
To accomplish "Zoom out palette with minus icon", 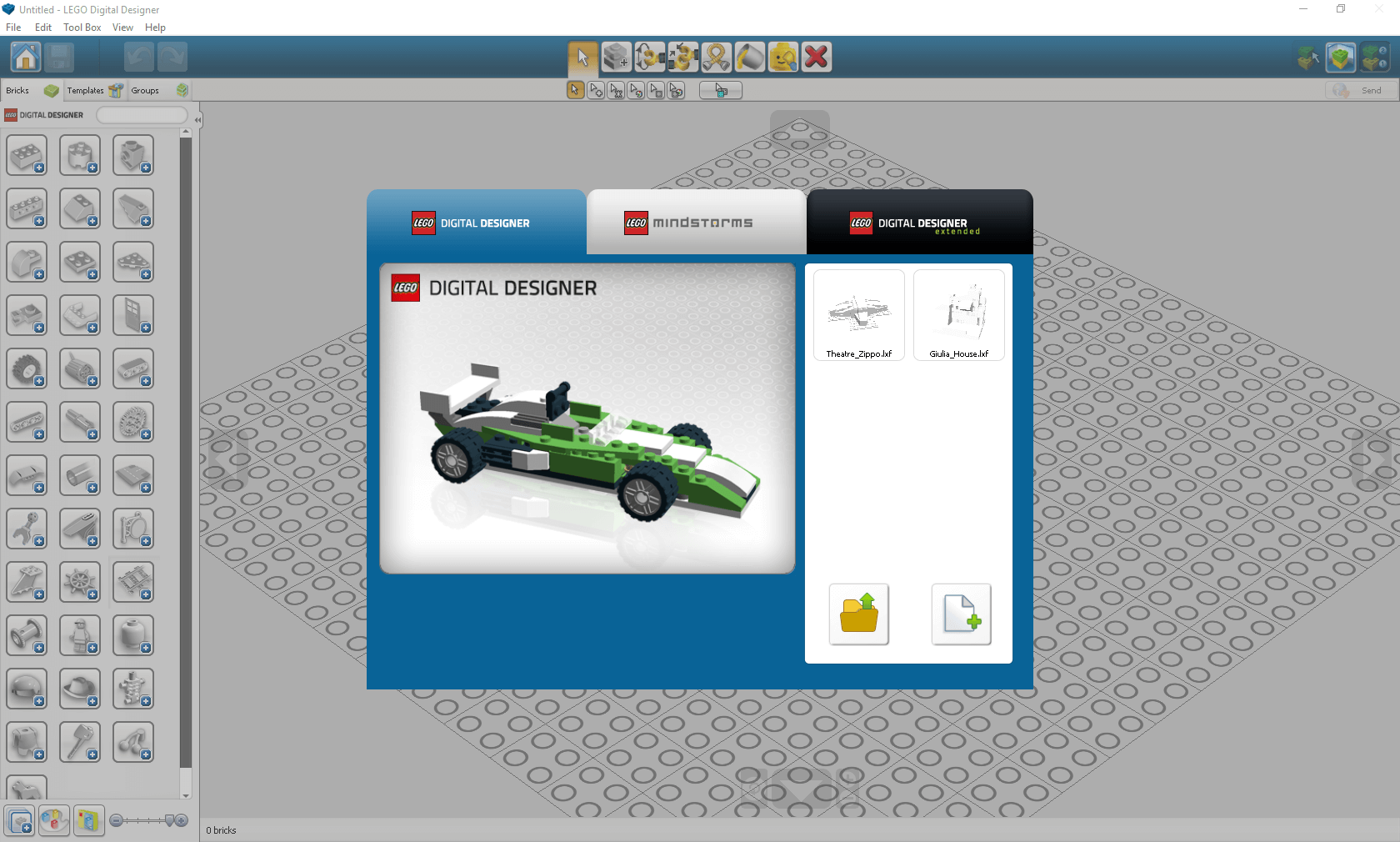I will tap(117, 821).
